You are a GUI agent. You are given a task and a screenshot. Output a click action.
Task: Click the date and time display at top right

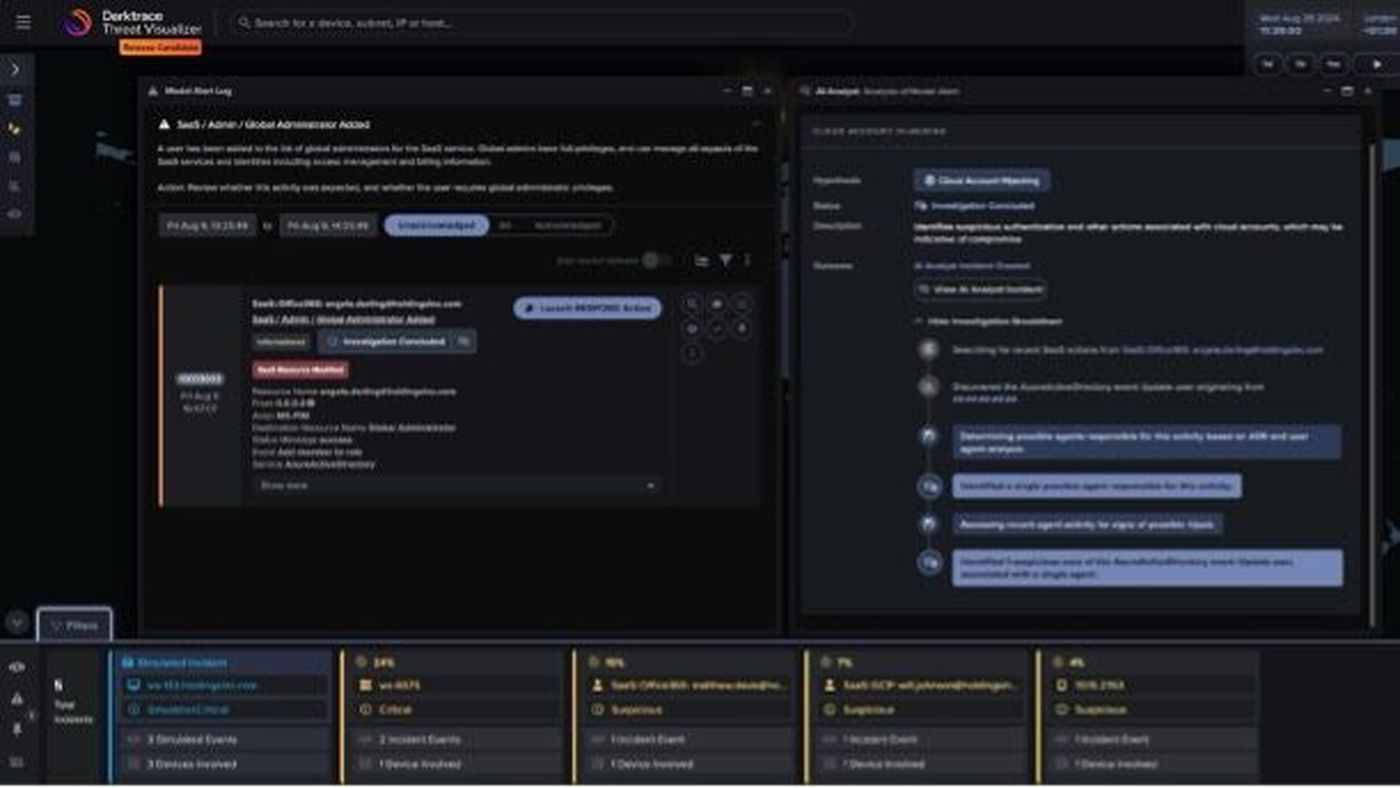click(x=1297, y=24)
